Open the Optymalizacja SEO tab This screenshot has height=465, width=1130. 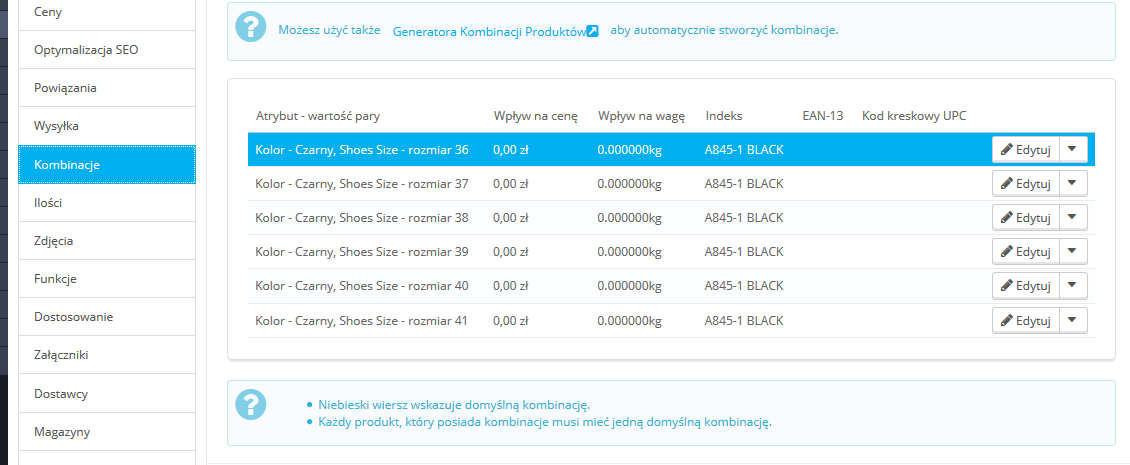(106, 49)
